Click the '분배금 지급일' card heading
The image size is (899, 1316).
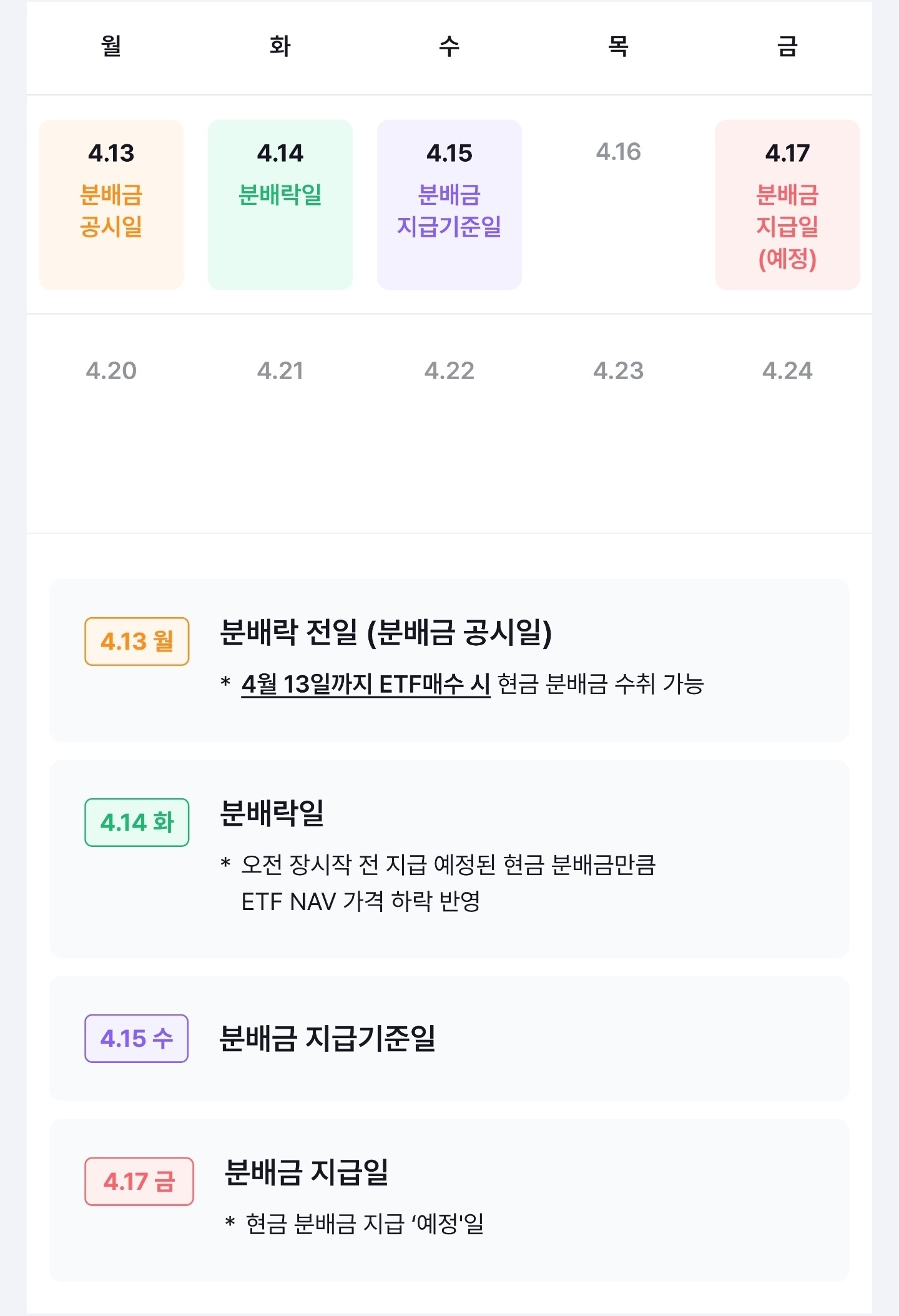306,1172
